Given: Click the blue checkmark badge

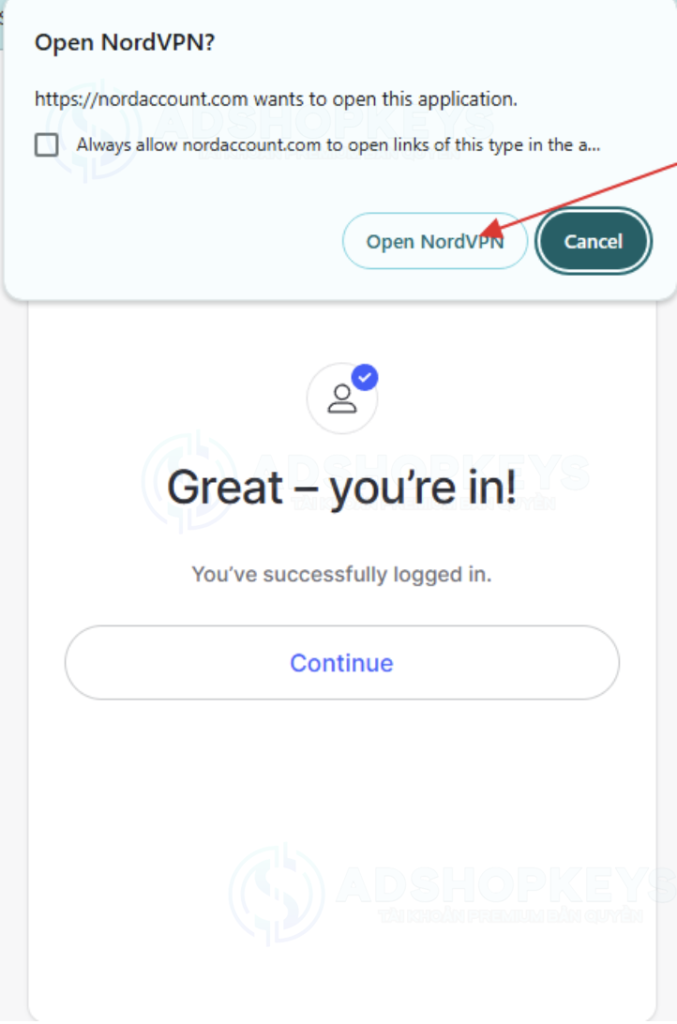Looking at the screenshot, I should coord(364,377).
